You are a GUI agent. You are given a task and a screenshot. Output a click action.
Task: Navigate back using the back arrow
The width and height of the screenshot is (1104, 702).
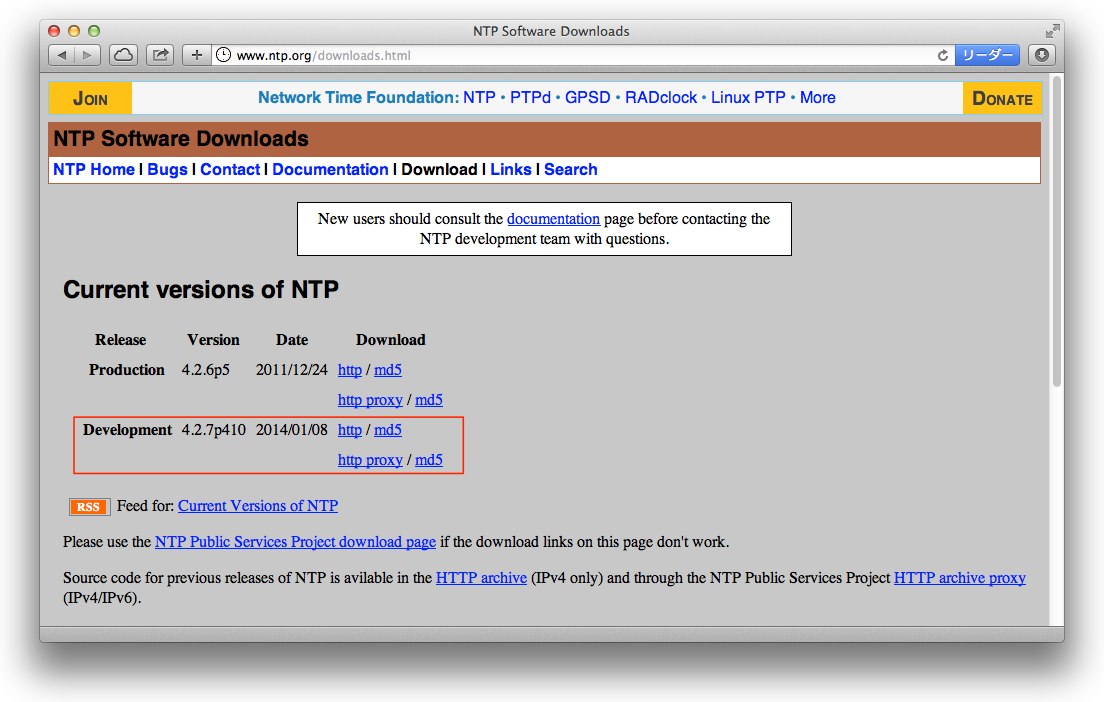pyautogui.click(x=64, y=55)
